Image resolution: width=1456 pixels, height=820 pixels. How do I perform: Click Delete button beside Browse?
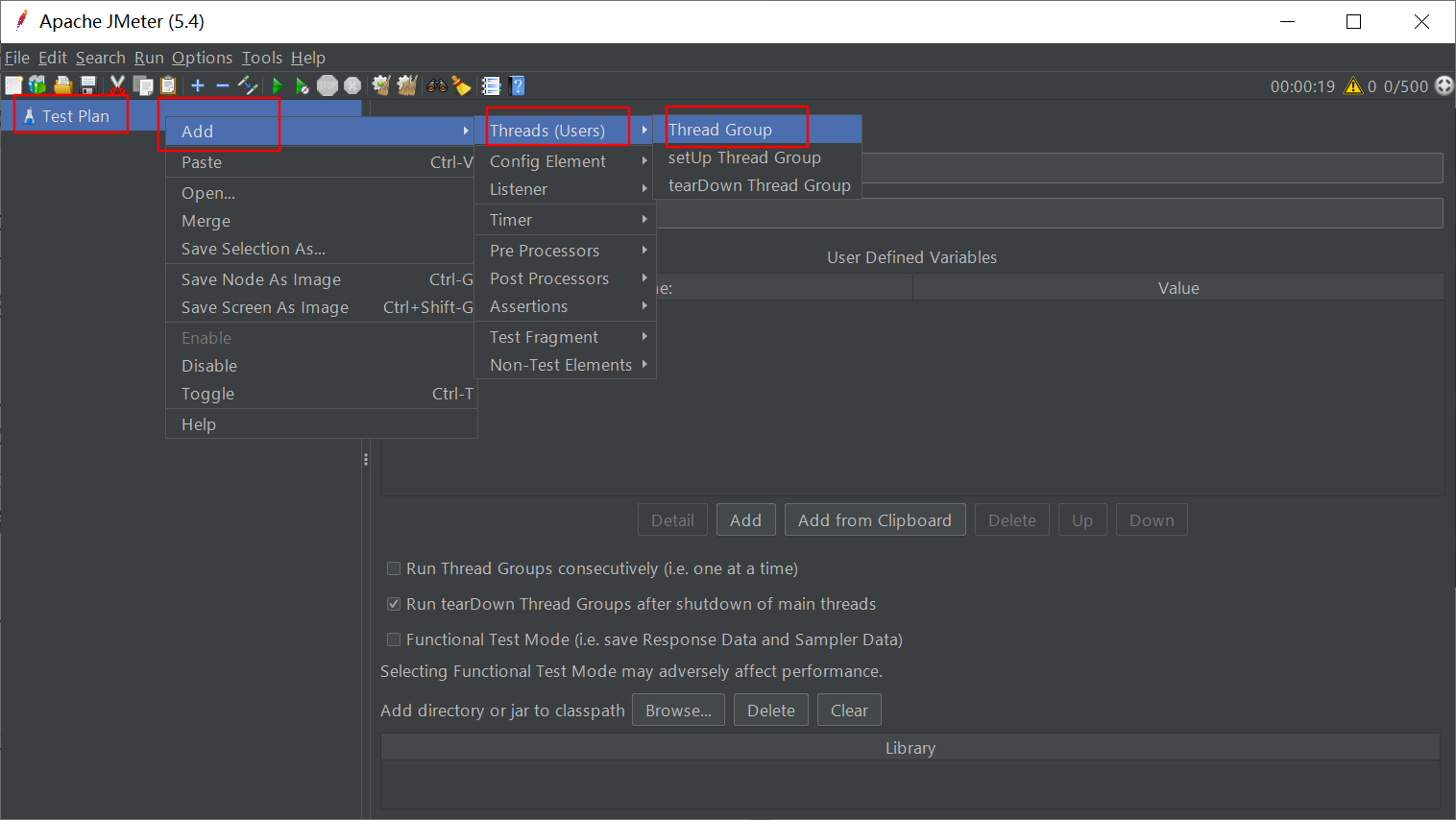pos(771,711)
